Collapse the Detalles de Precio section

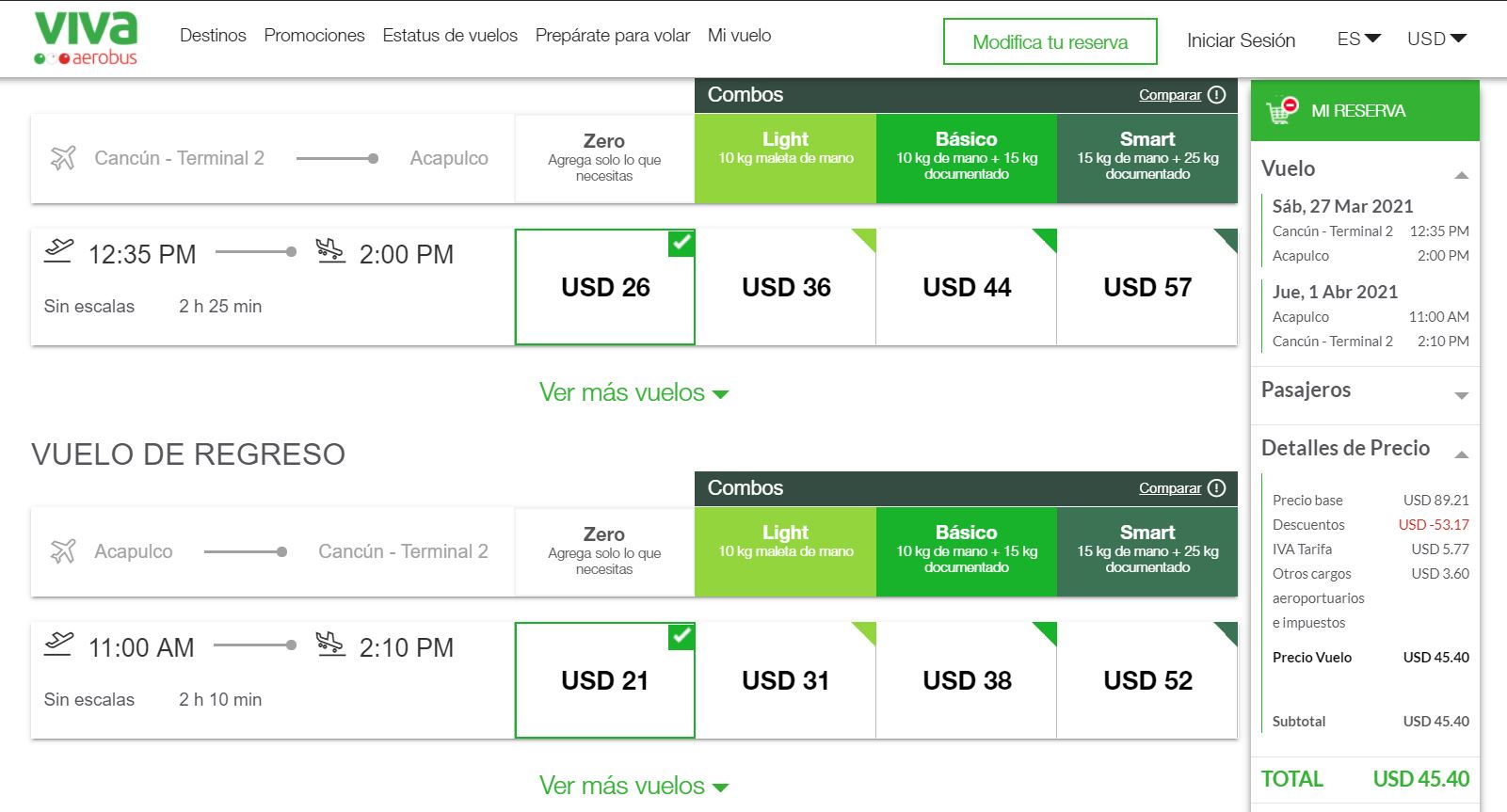(1461, 454)
